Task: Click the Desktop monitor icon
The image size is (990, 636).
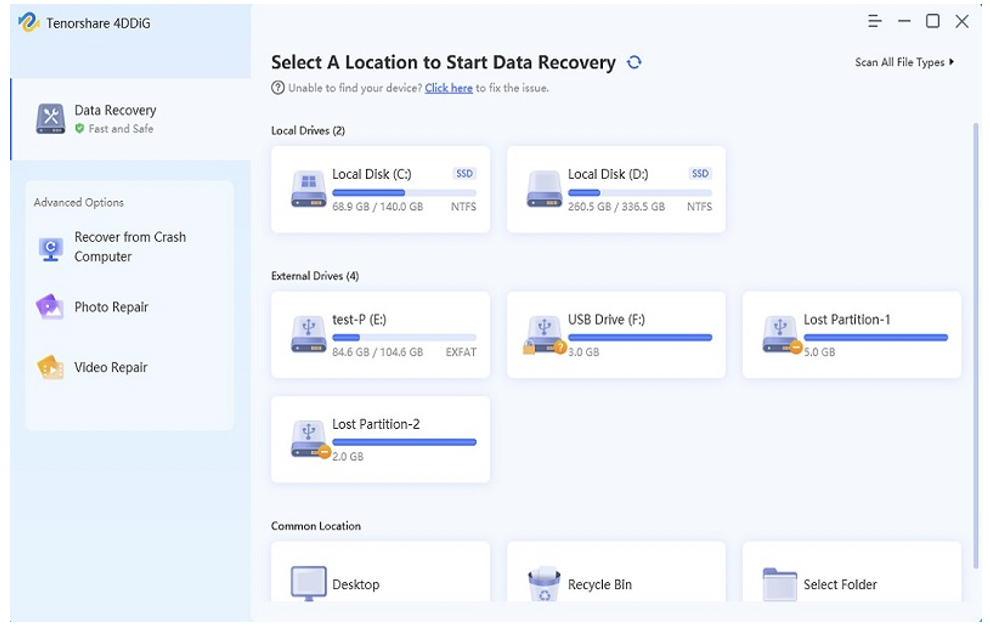Action: 309,583
